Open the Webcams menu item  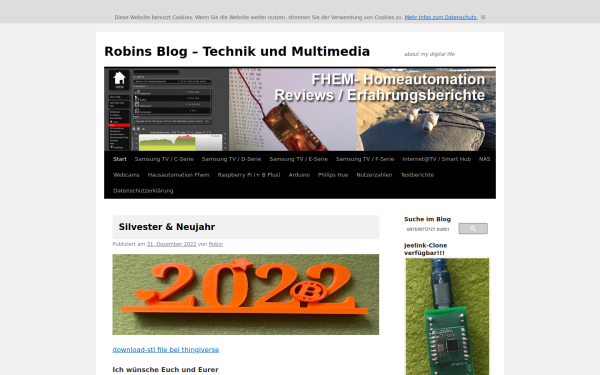click(126, 175)
